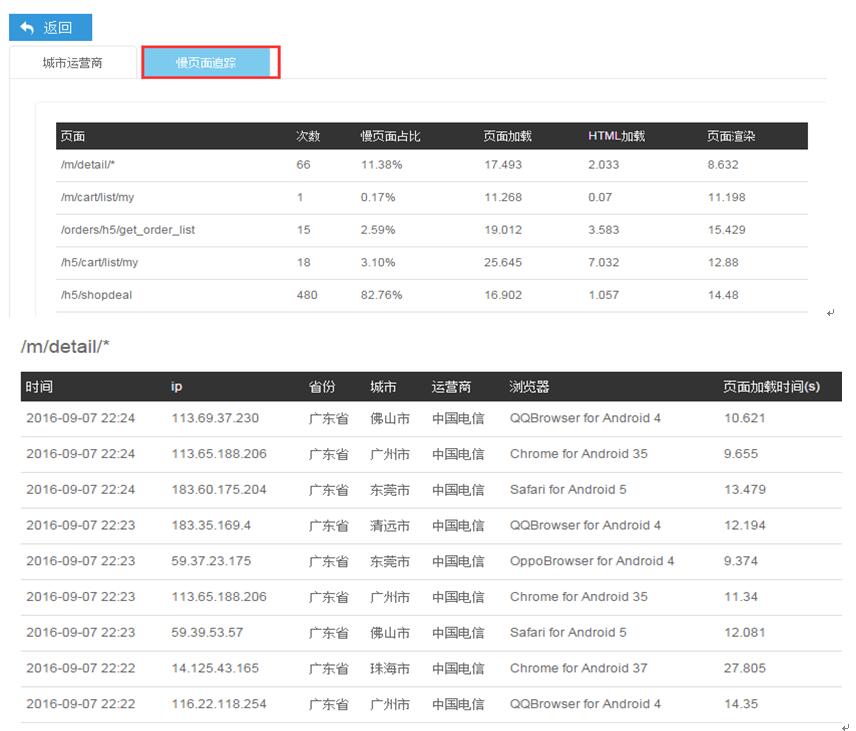The height and width of the screenshot is (731, 856).
Task: Switch to the 城市运营商 tab
Action: point(72,63)
